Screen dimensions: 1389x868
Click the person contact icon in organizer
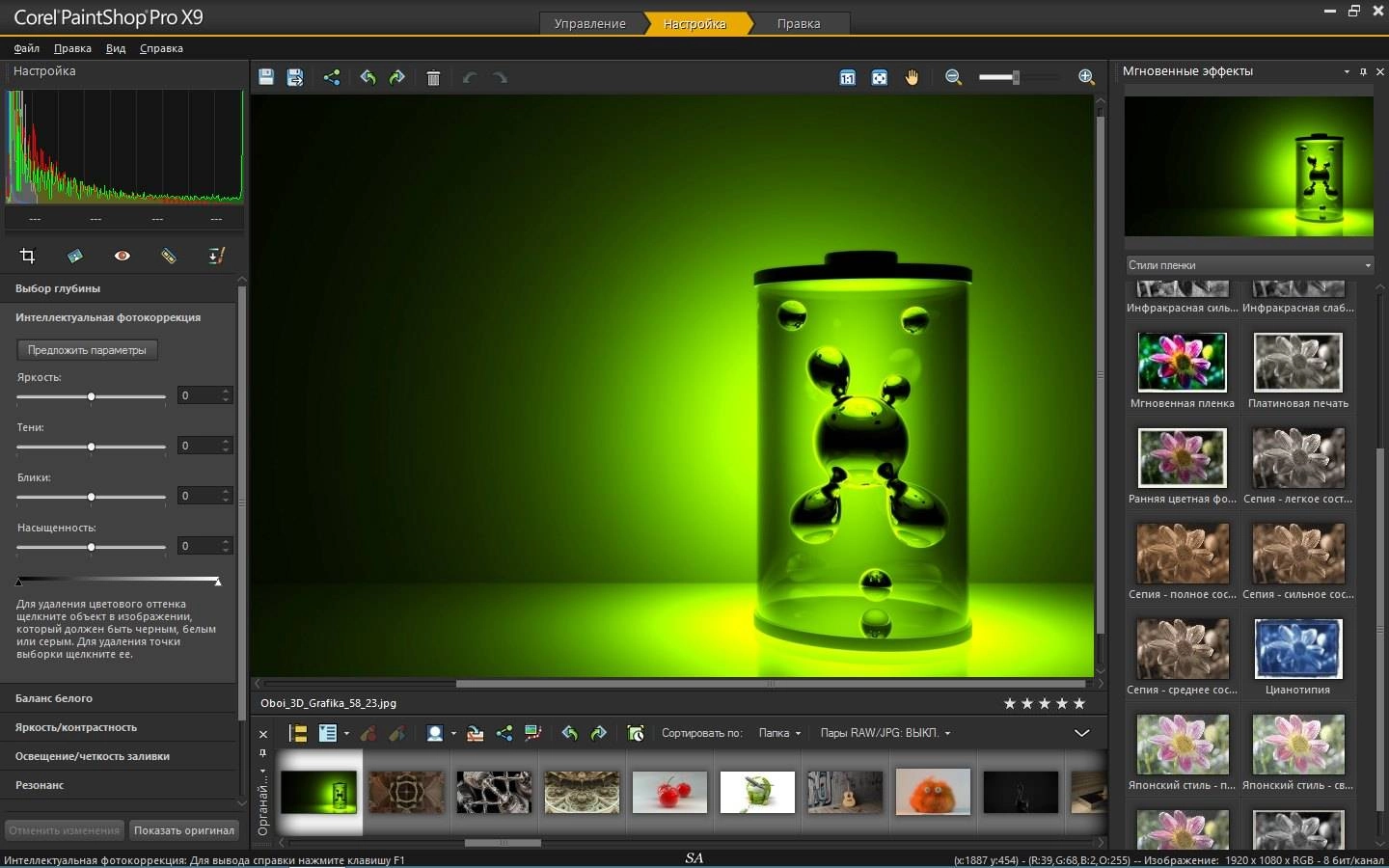pyautogui.click(x=435, y=733)
